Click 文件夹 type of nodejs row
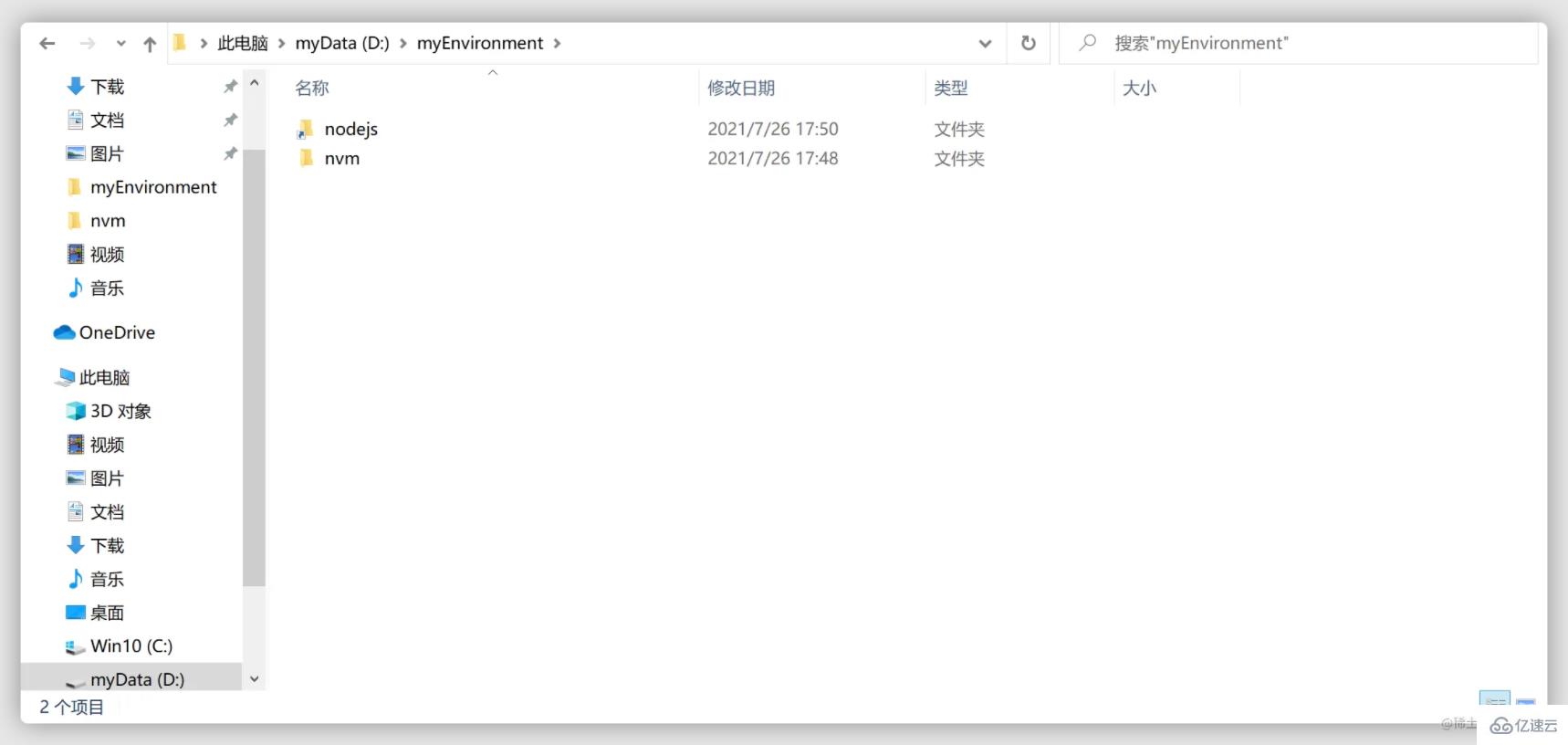The width and height of the screenshot is (1568, 745). click(959, 130)
